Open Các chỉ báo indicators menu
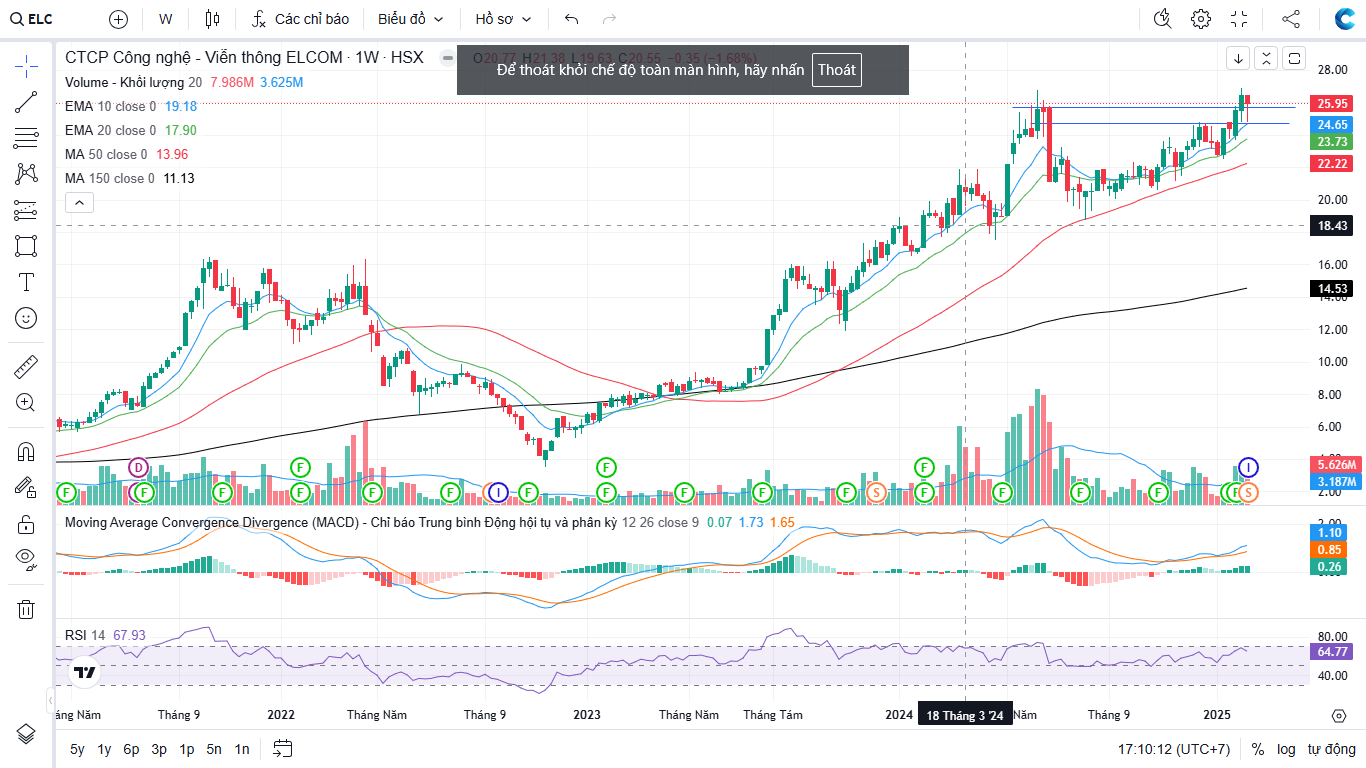The image size is (1366, 768). [301, 19]
